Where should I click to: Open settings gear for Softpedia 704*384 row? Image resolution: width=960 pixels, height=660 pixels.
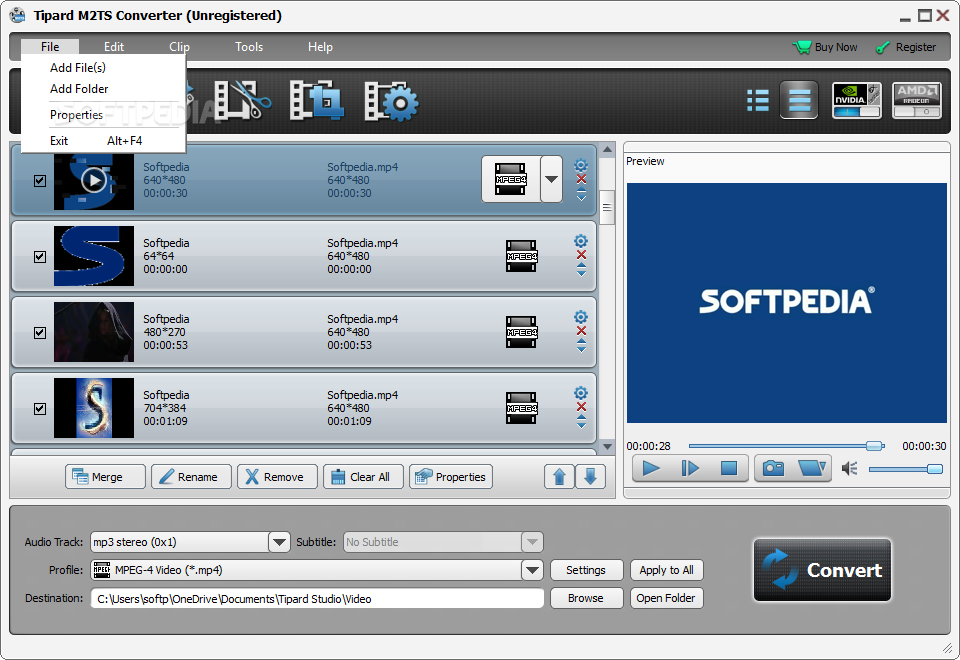[x=581, y=393]
